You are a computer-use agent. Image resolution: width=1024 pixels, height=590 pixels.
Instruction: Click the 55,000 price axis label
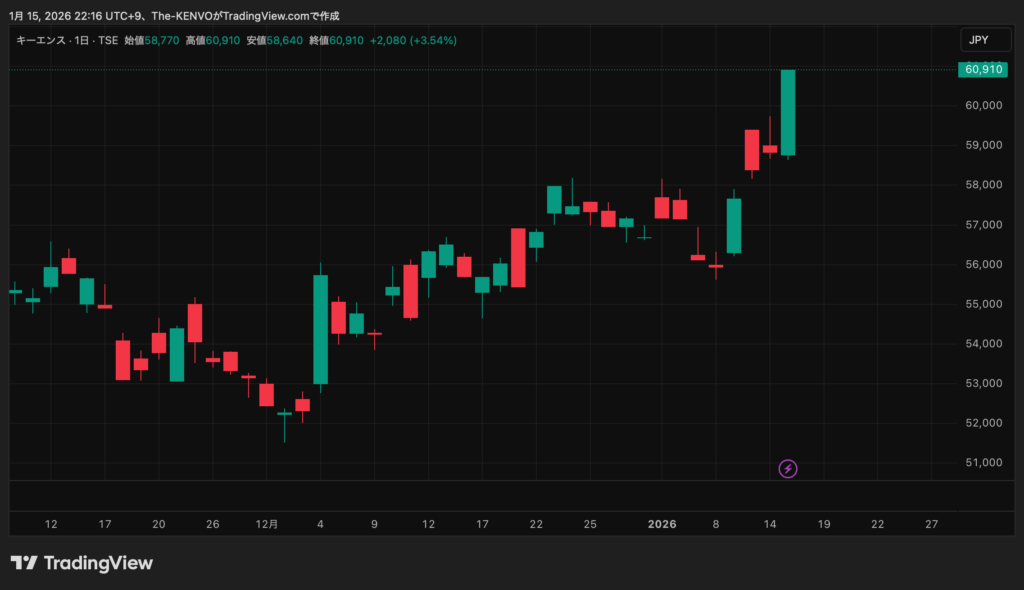[x=984, y=304]
